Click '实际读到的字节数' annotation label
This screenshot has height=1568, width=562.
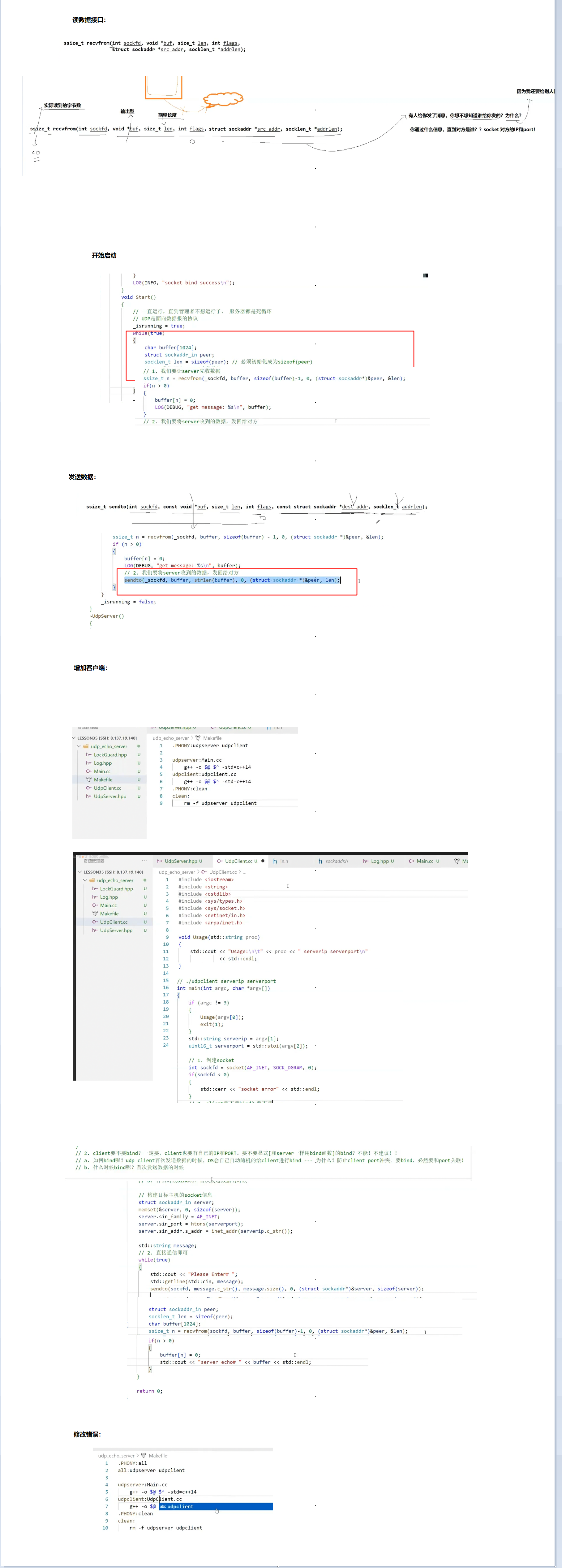click(62, 106)
